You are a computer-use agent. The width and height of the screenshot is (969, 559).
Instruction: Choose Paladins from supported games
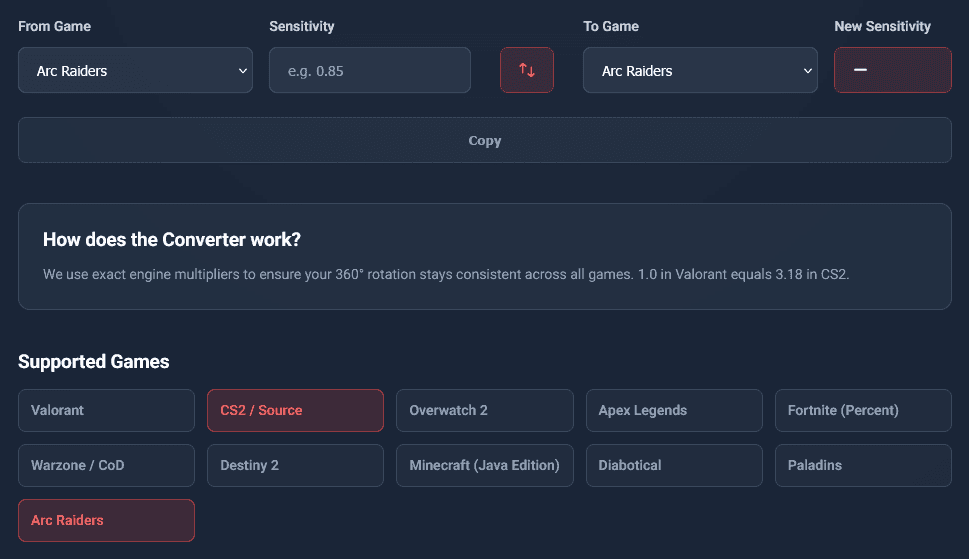pyautogui.click(x=863, y=465)
